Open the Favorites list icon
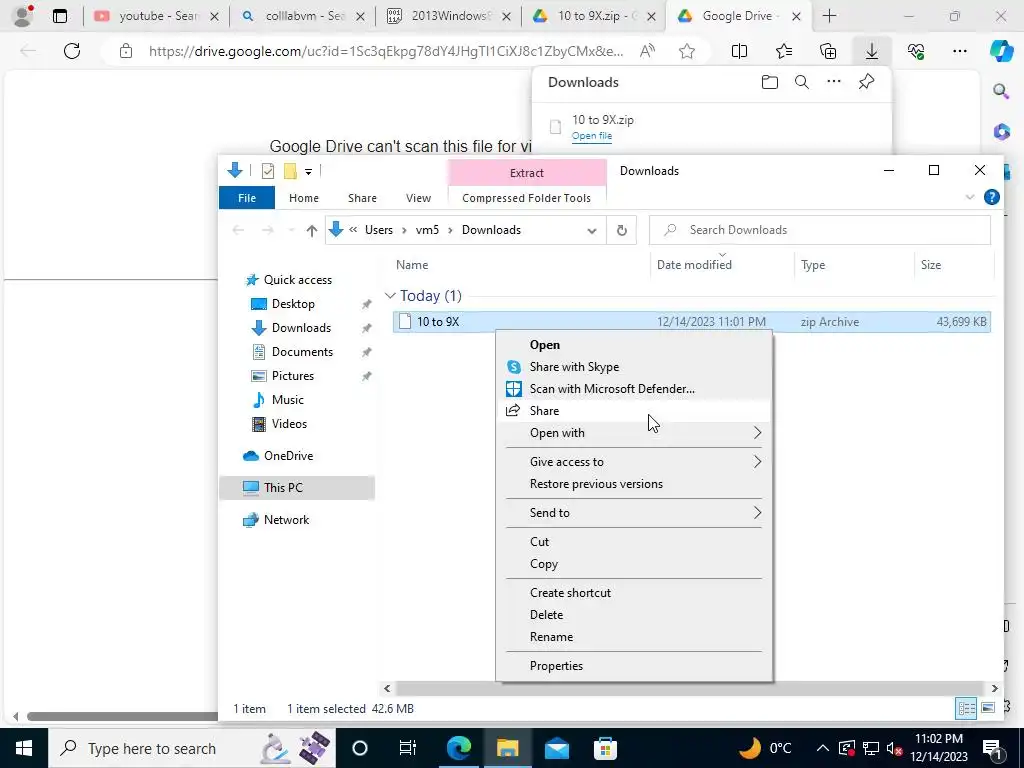Image resolution: width=1024 pixels, height=768 pixels. point(784,51)
